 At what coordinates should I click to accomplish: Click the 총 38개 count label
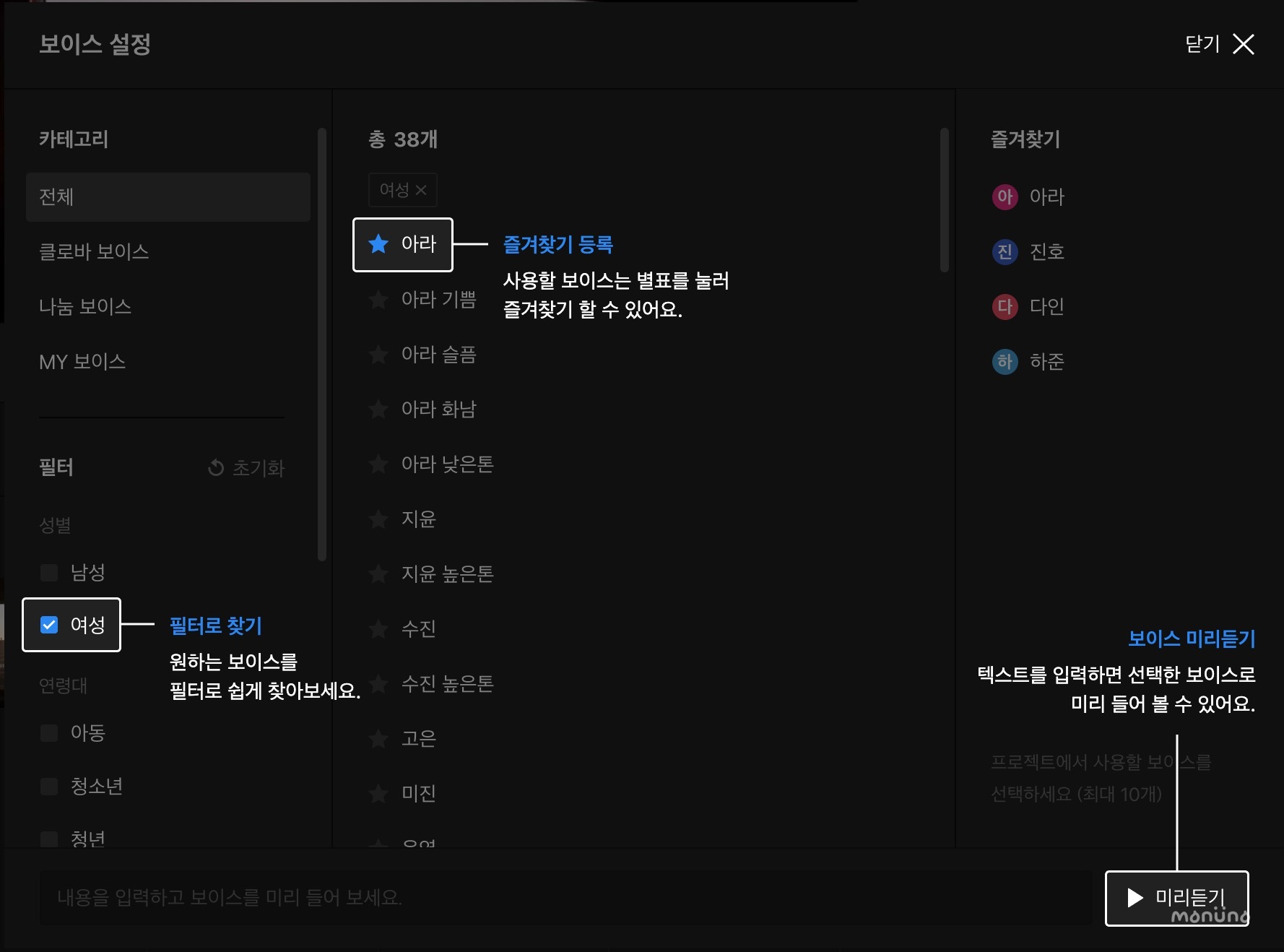pyautogui.click(x=403, y=139)
